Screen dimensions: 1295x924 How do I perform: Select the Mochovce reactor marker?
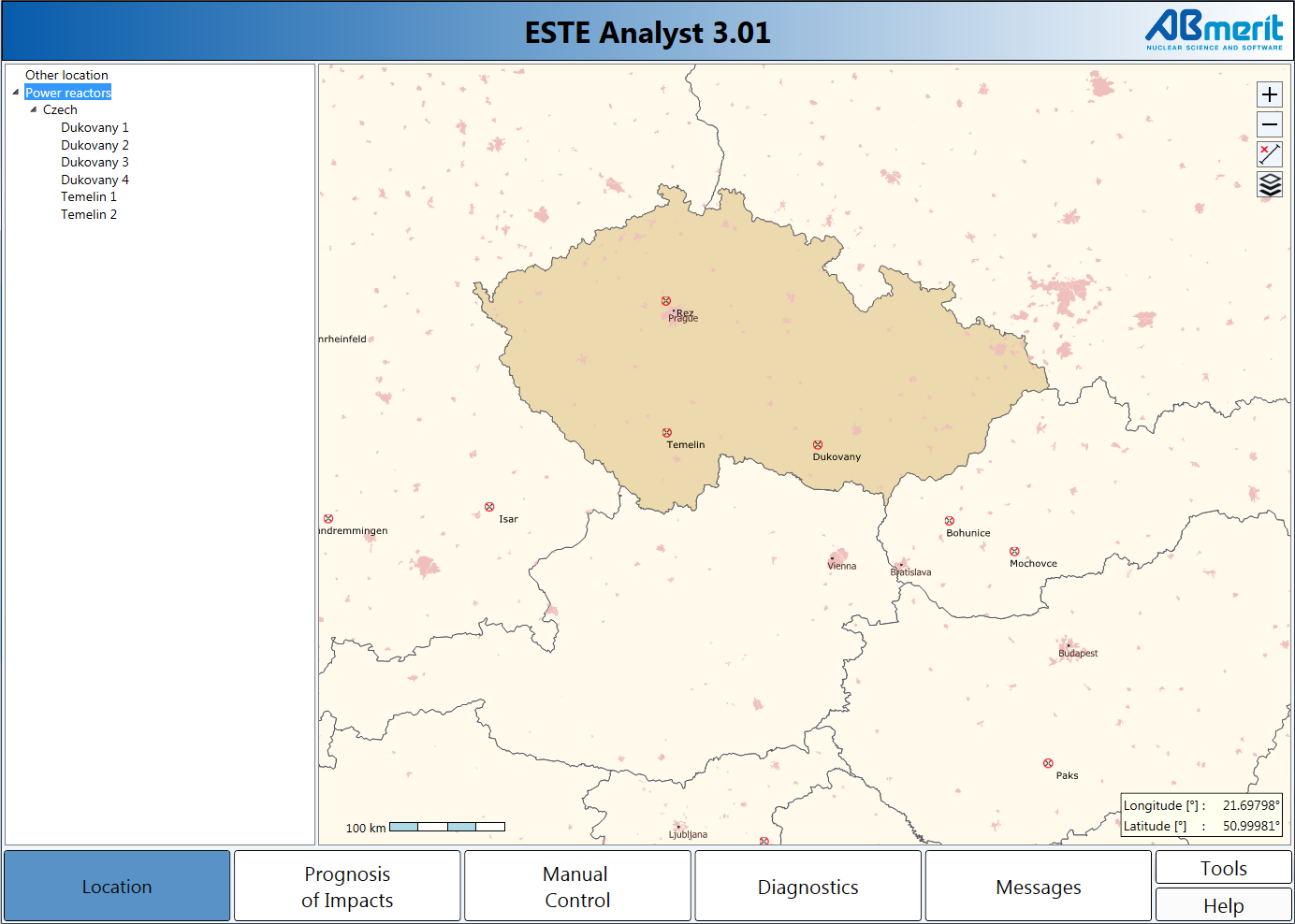1014,552
